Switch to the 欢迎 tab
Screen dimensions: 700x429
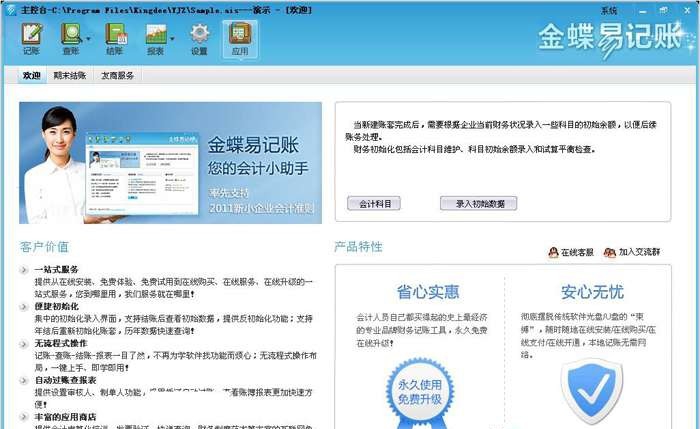click(x=32, y=75)
